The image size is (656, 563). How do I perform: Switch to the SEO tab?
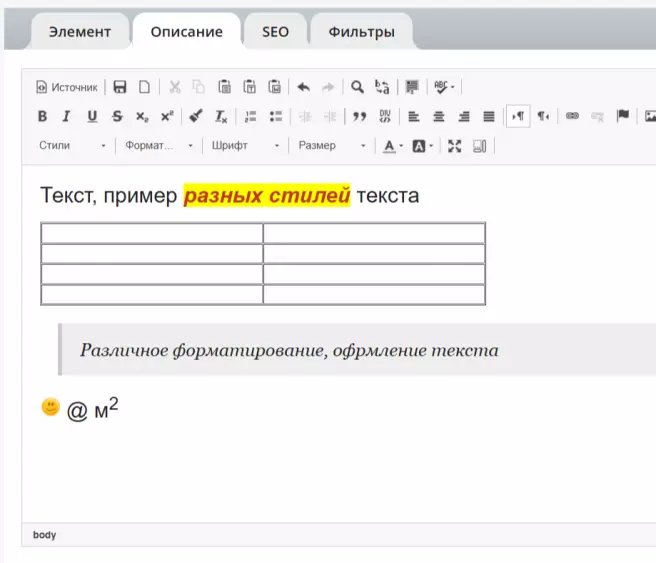click(275, 31)
